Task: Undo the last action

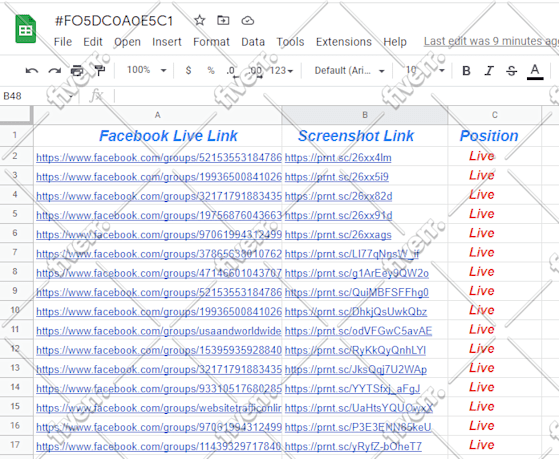Action: coord(32,71)
